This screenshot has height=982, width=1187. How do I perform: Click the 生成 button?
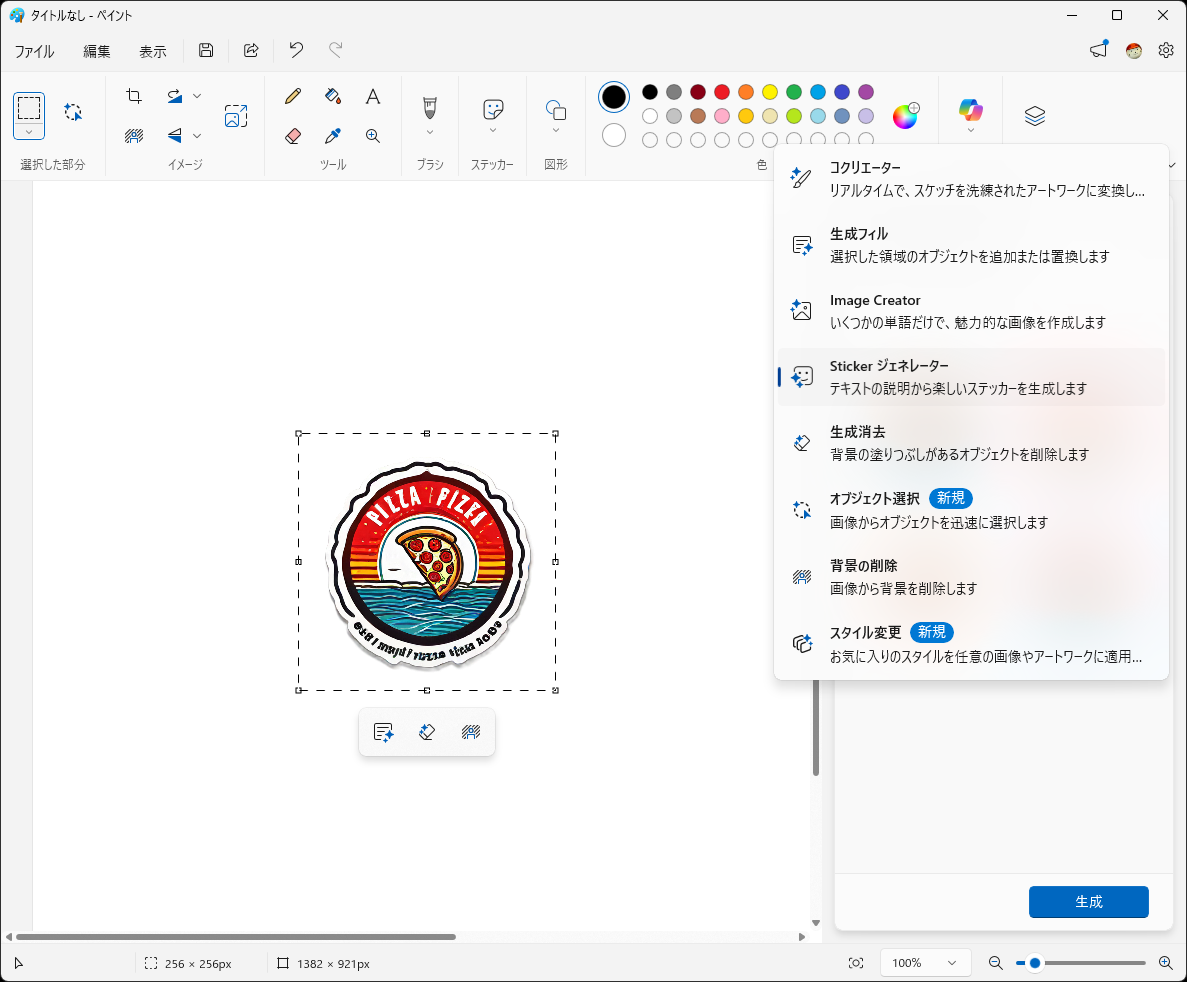coord(1088,901)
